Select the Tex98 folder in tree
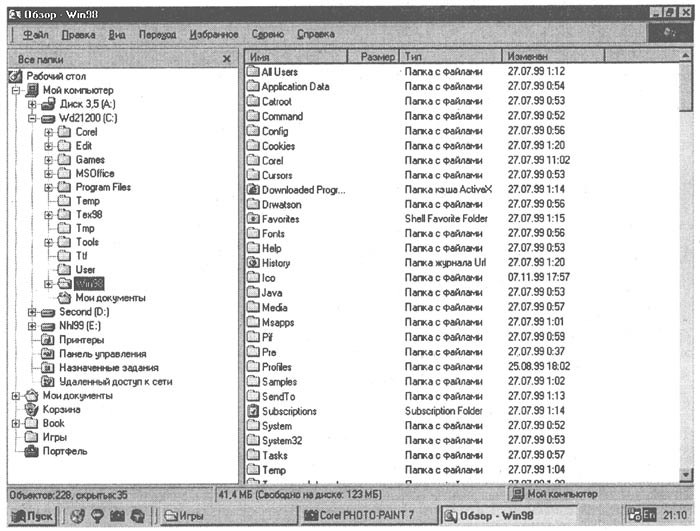This screenshot has height=531, width=700. pos(89,215)
